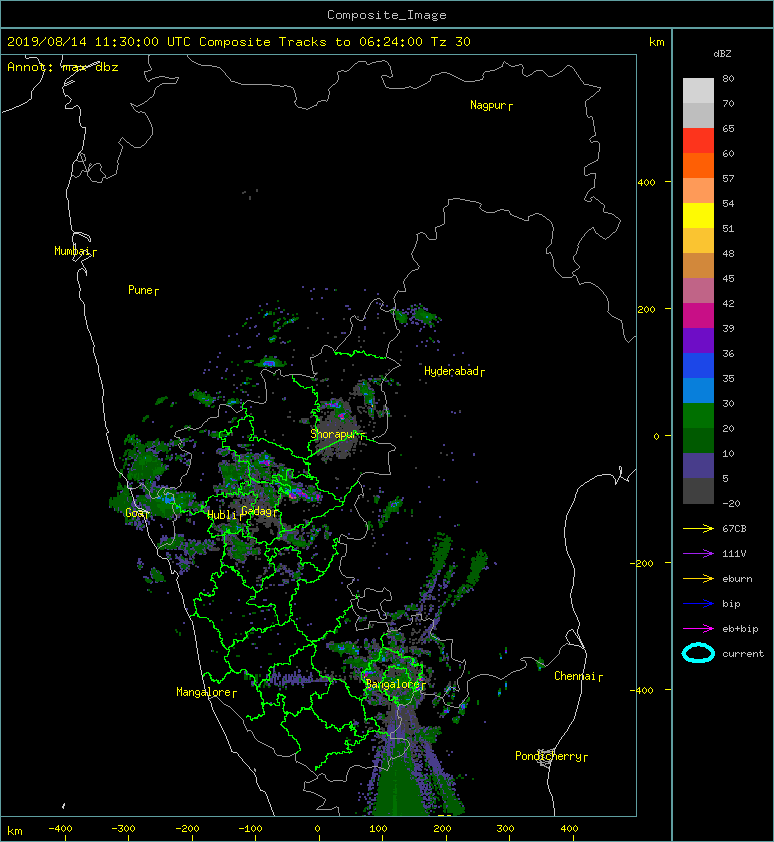Click the yellow 67CB arrow in the legend

pyautogui.click(x=698, y=529)
